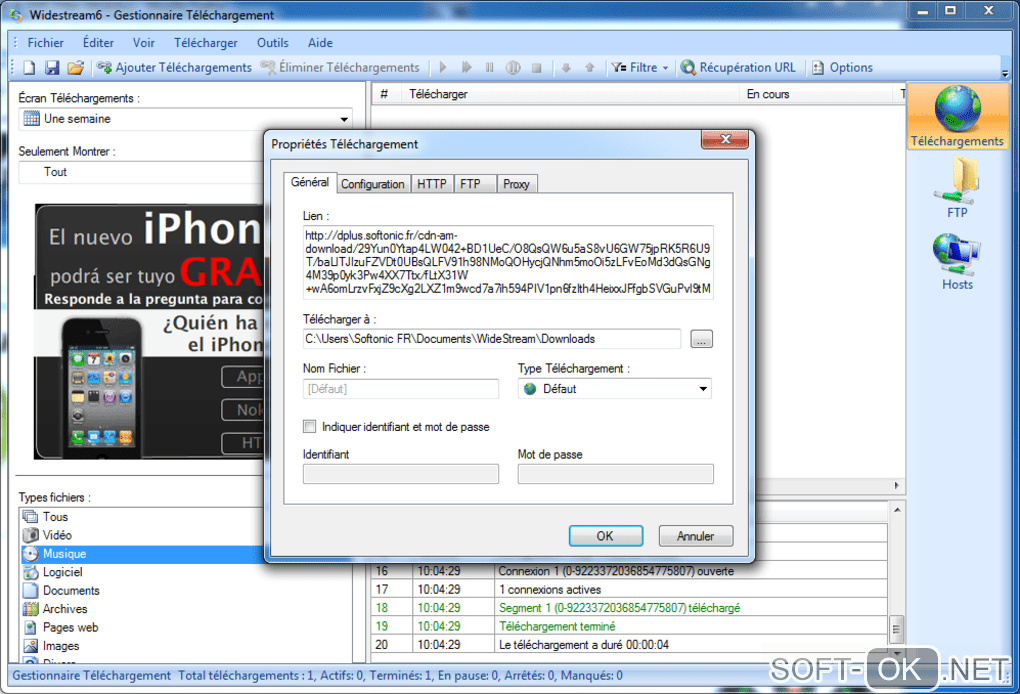
Task: Open the Éditer menu
Action: (x=98, y=43)
